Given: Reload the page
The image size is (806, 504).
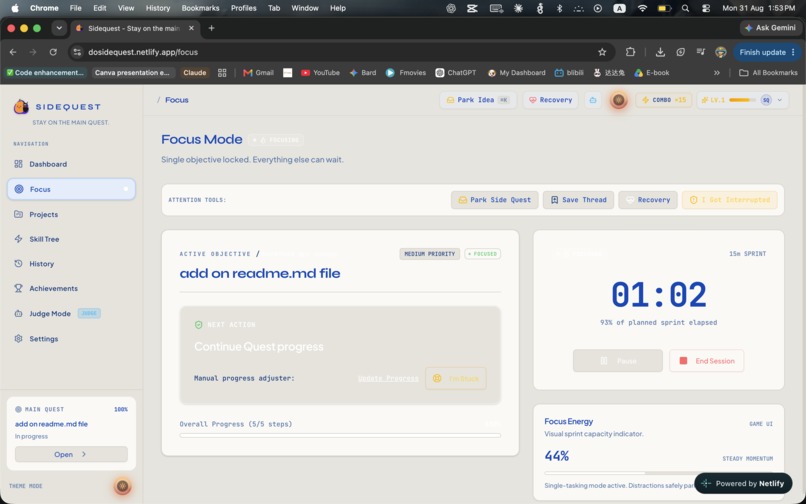Looking at the screenshot, I should (x=53, y=52).
